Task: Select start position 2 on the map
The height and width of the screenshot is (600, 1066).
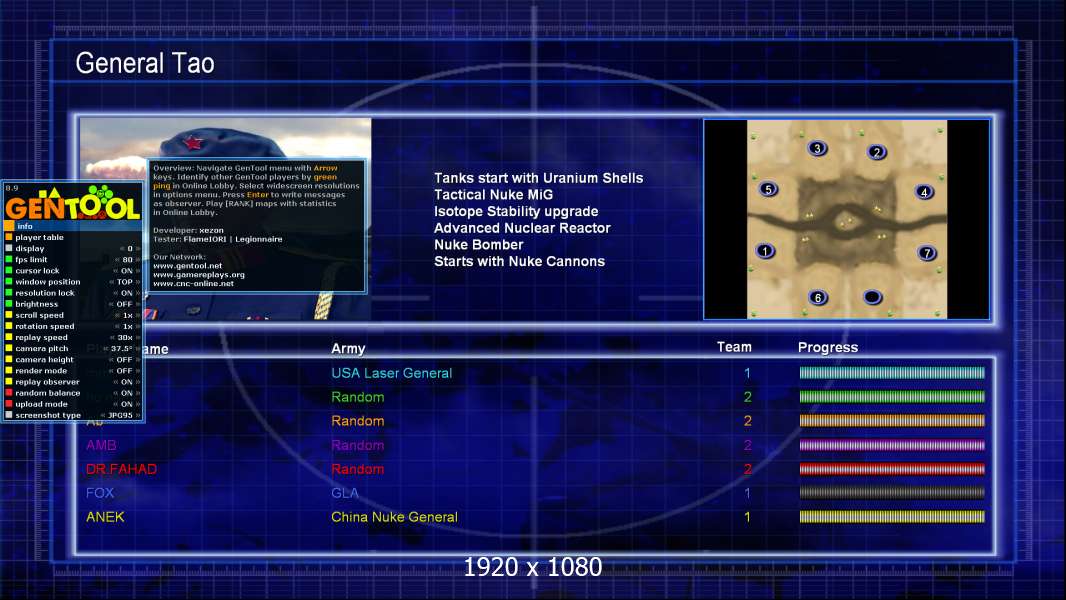Action: point(877,152)
